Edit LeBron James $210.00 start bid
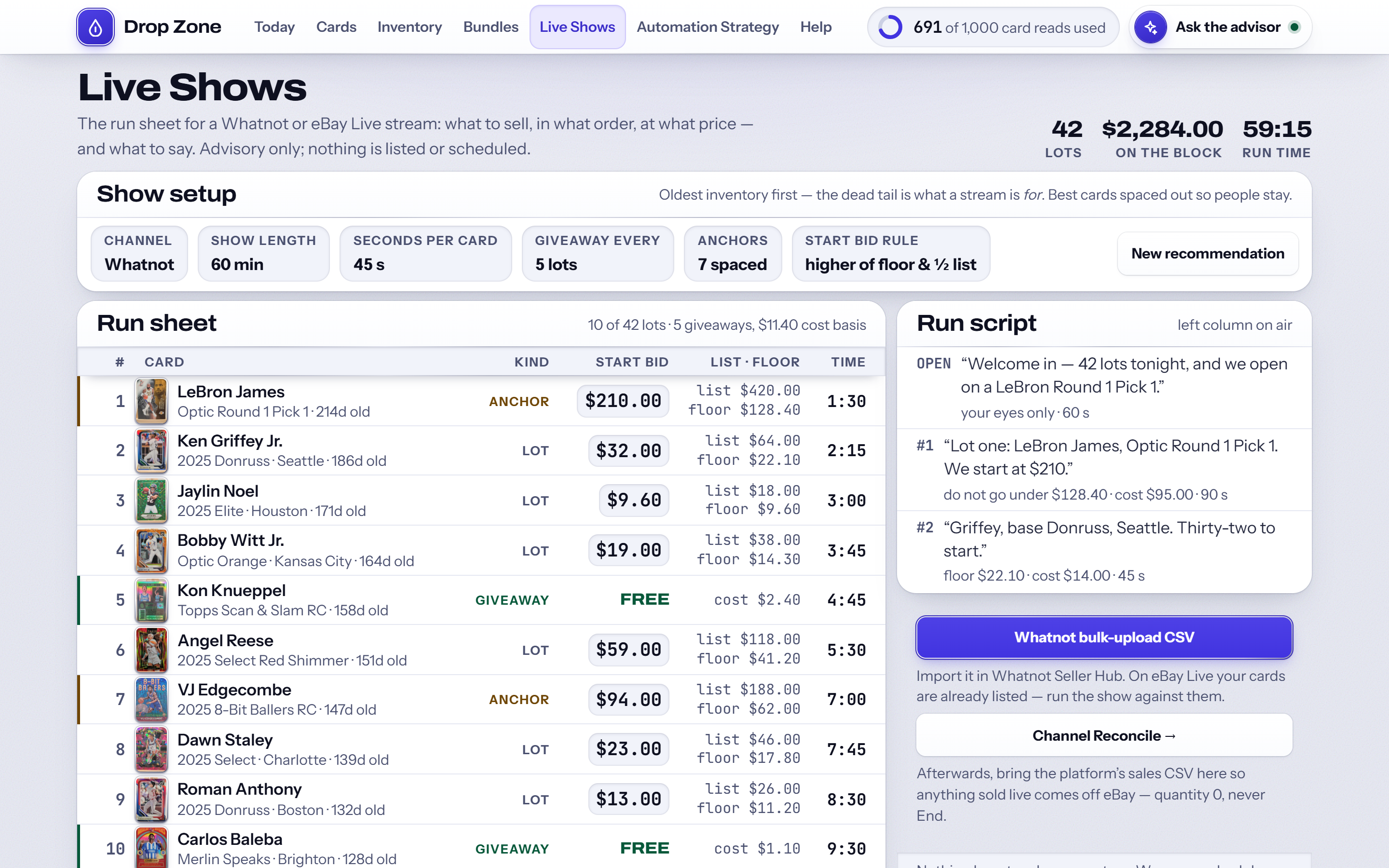Image resolution: width=1389 pixels, height=868 pixels. pos(623,401)
